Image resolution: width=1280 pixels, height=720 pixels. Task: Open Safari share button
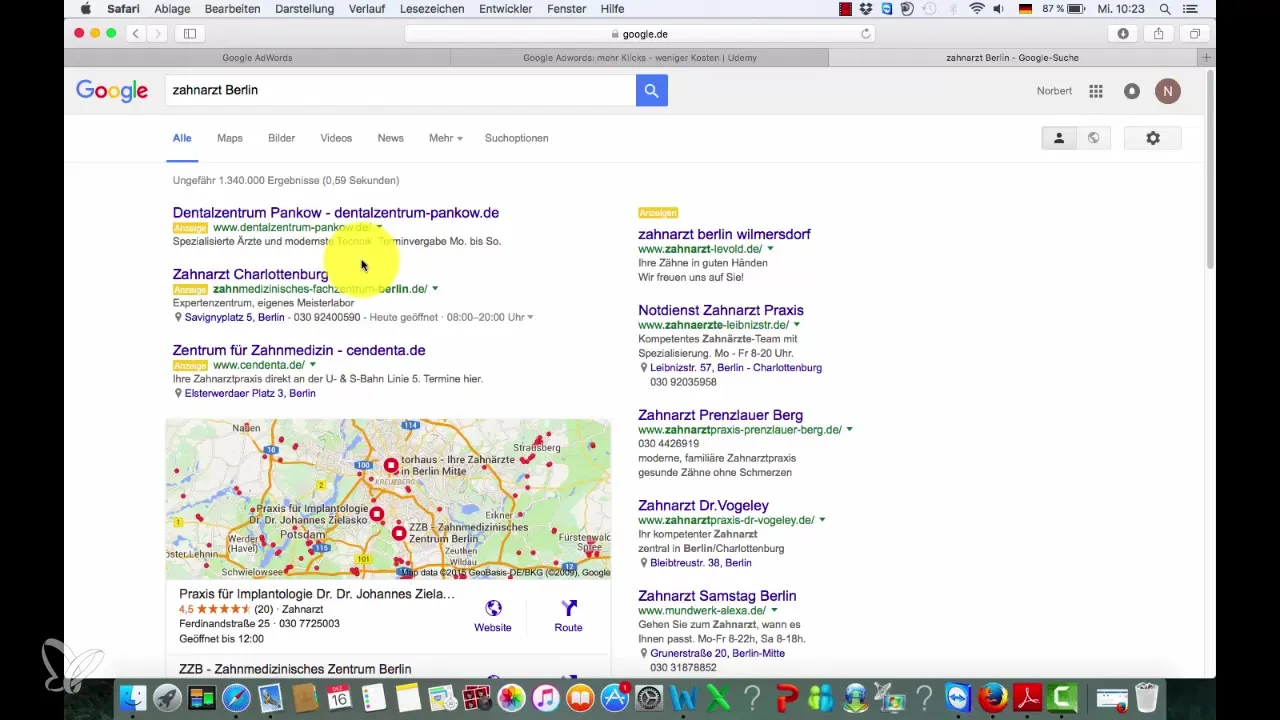[1159, 33]
